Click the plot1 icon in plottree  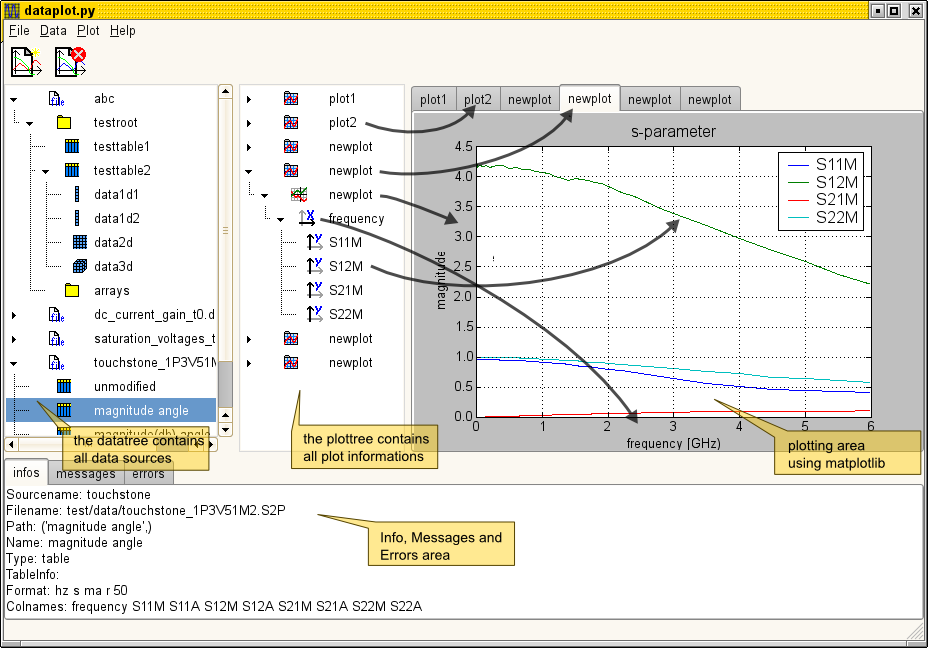[291, 99]
